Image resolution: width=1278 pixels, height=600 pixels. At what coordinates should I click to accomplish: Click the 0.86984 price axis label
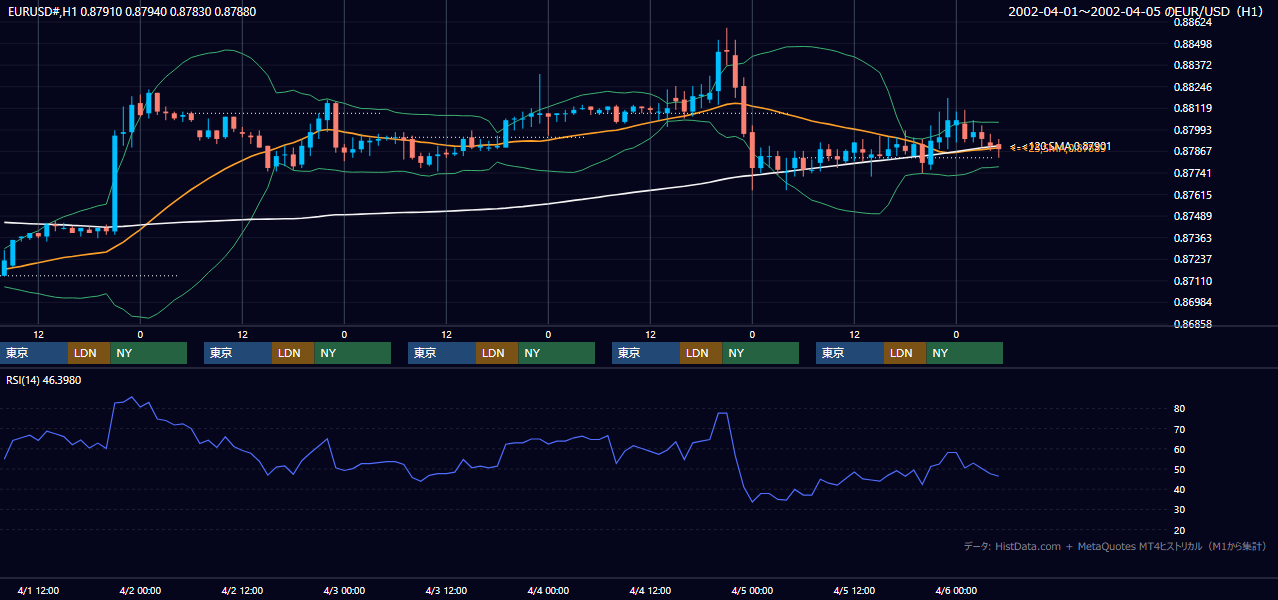point(1192,302)
